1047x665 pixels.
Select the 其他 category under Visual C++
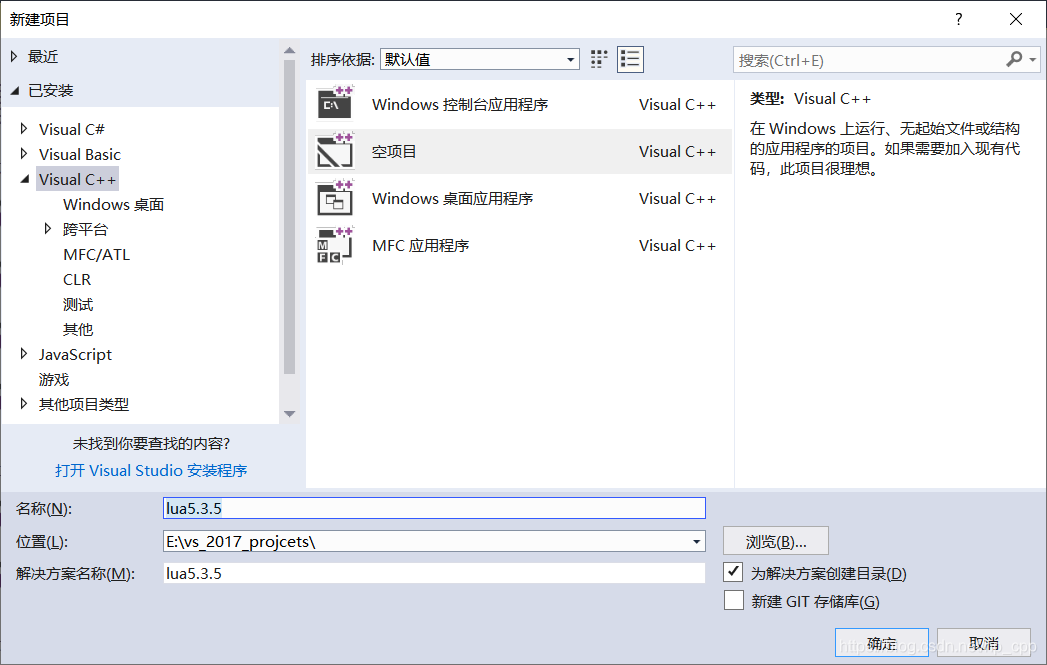(77, 329)
